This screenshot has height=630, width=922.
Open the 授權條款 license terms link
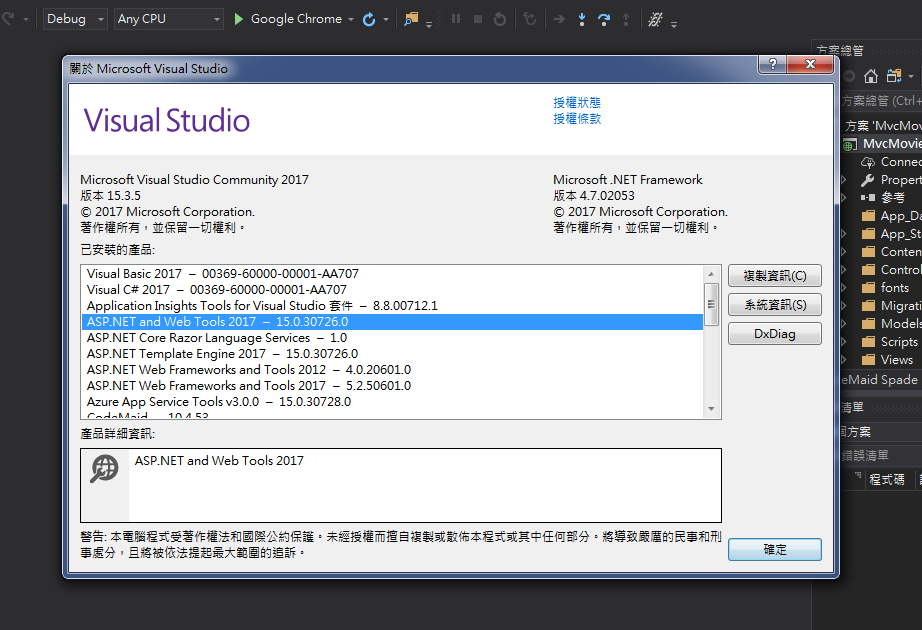point(577,118)
